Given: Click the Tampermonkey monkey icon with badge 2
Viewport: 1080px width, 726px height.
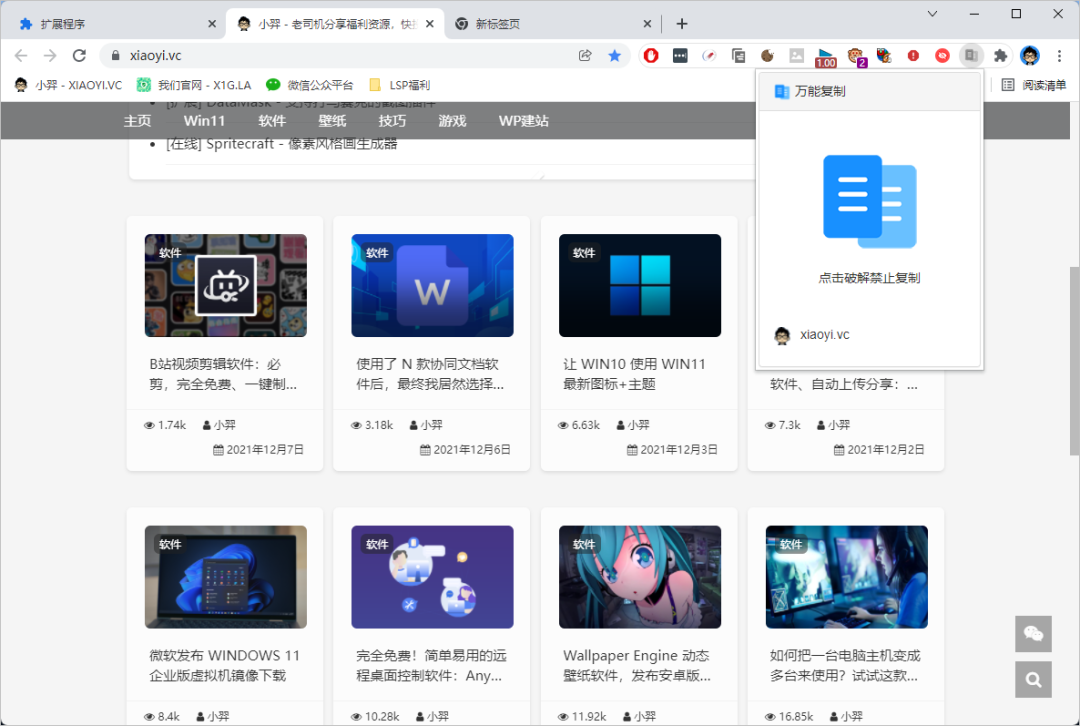Looking at the screenshot, I should [856, 56].
